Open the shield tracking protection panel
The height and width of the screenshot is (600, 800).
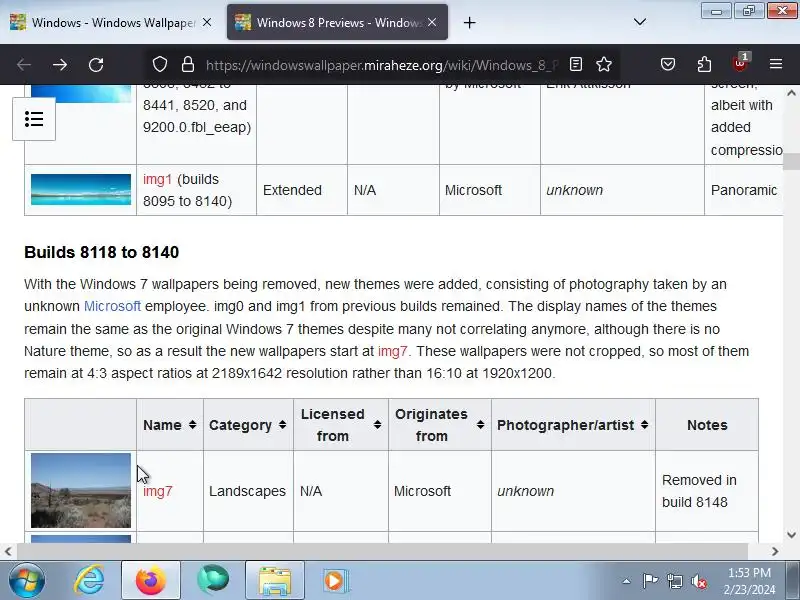(160, 64)
